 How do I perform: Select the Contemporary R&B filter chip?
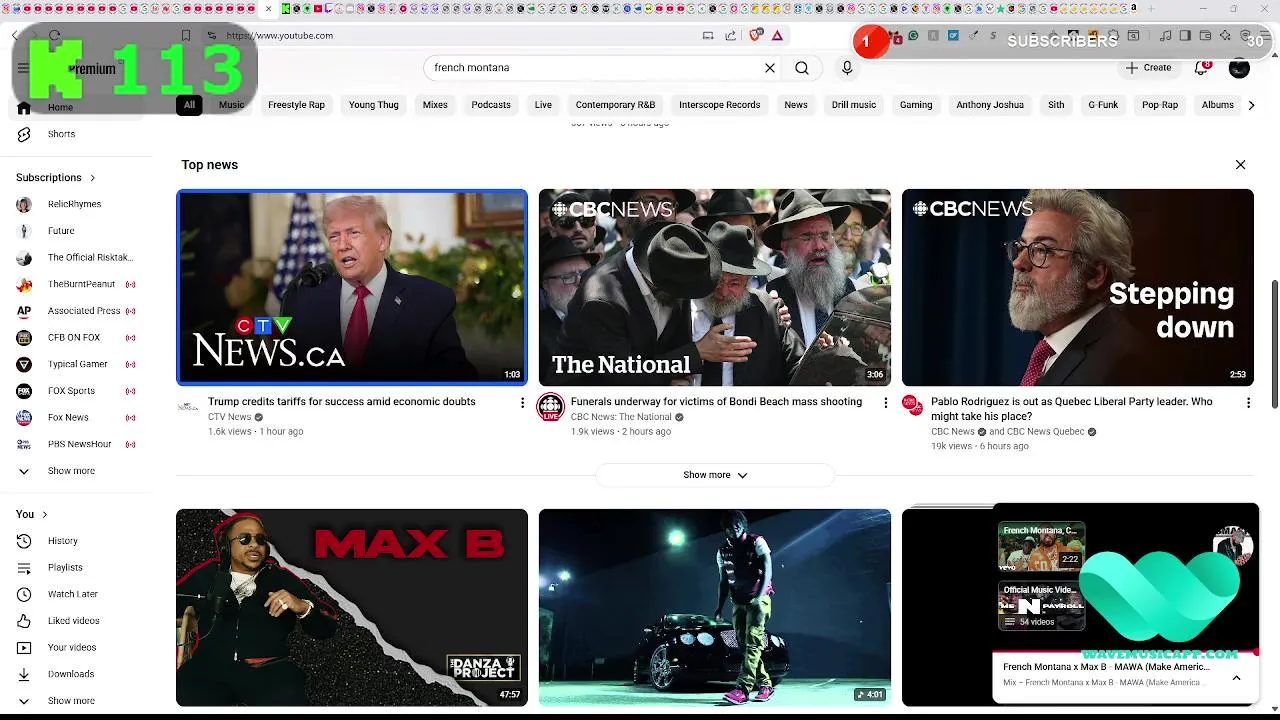615,105
